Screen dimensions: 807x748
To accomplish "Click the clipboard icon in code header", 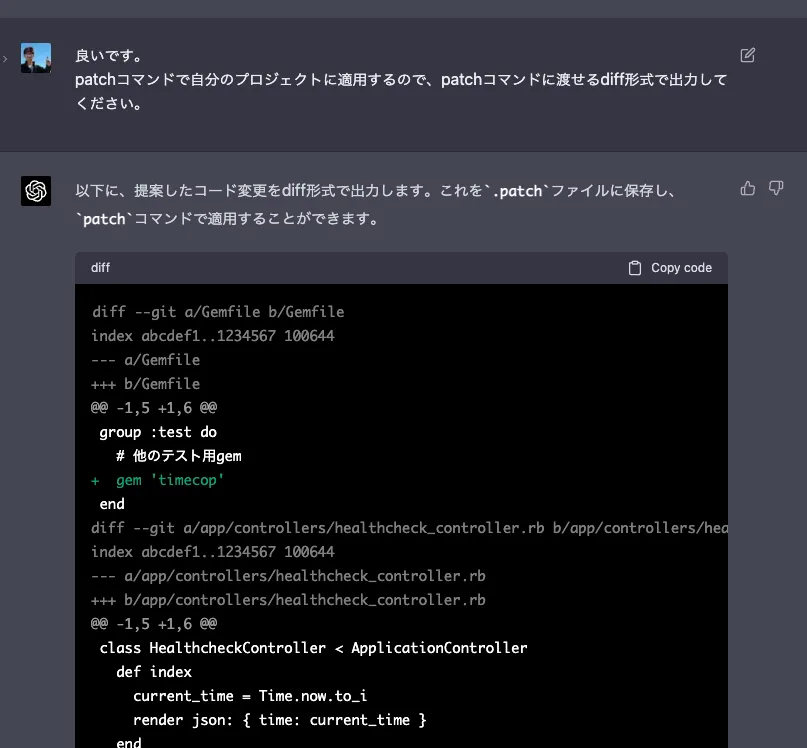I will click(x=634, y=268).
